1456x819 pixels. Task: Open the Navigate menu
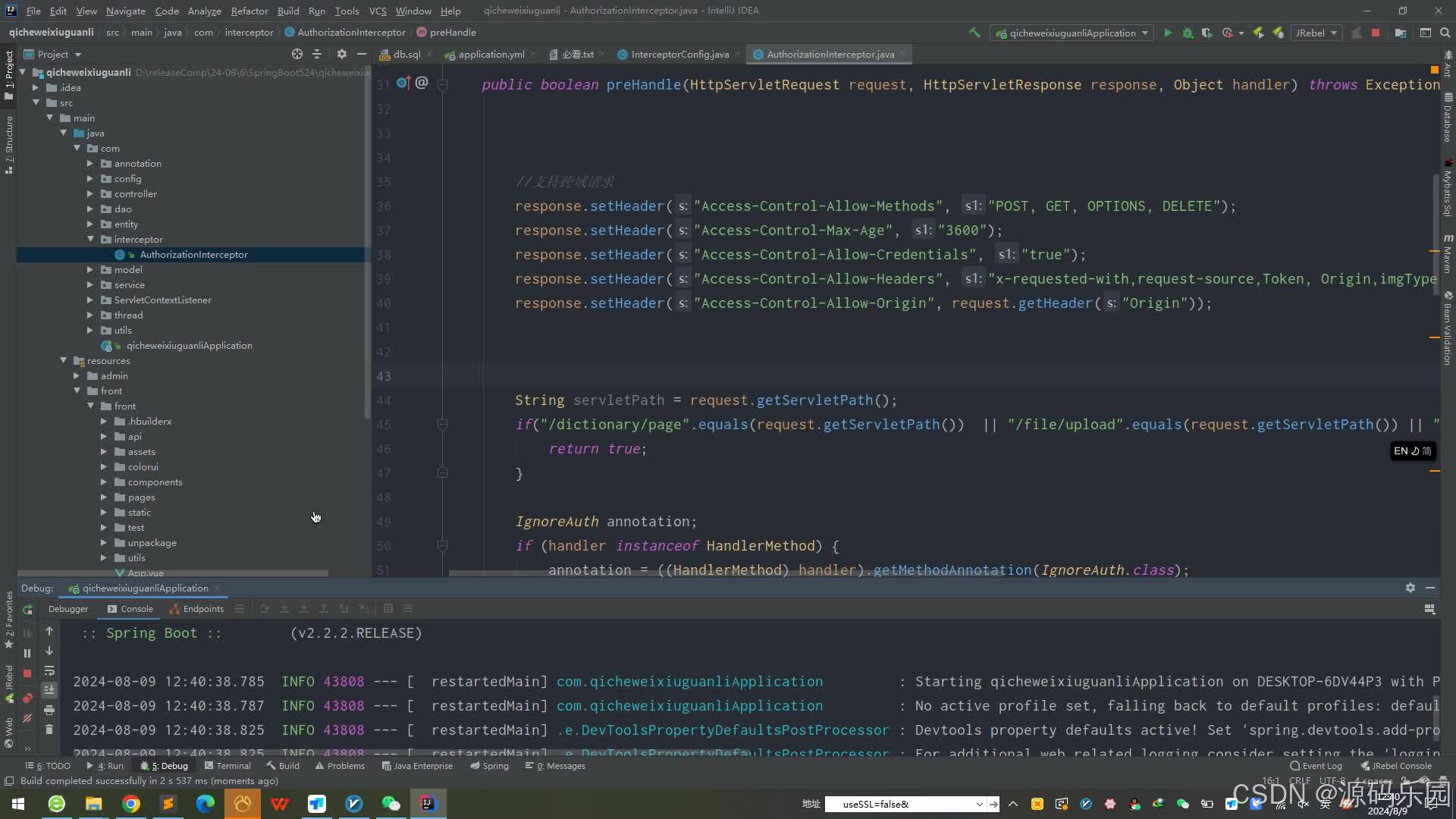[125, 11]
